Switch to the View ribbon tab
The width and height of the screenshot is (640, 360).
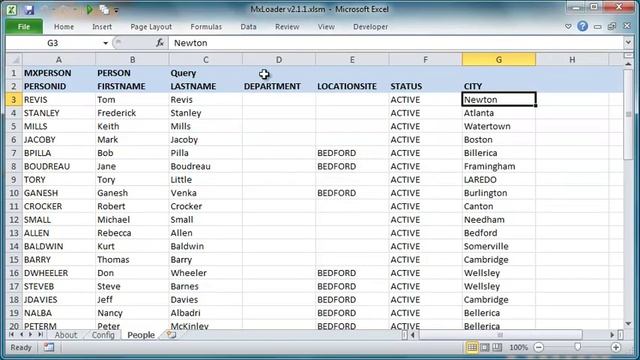point(326,27)
